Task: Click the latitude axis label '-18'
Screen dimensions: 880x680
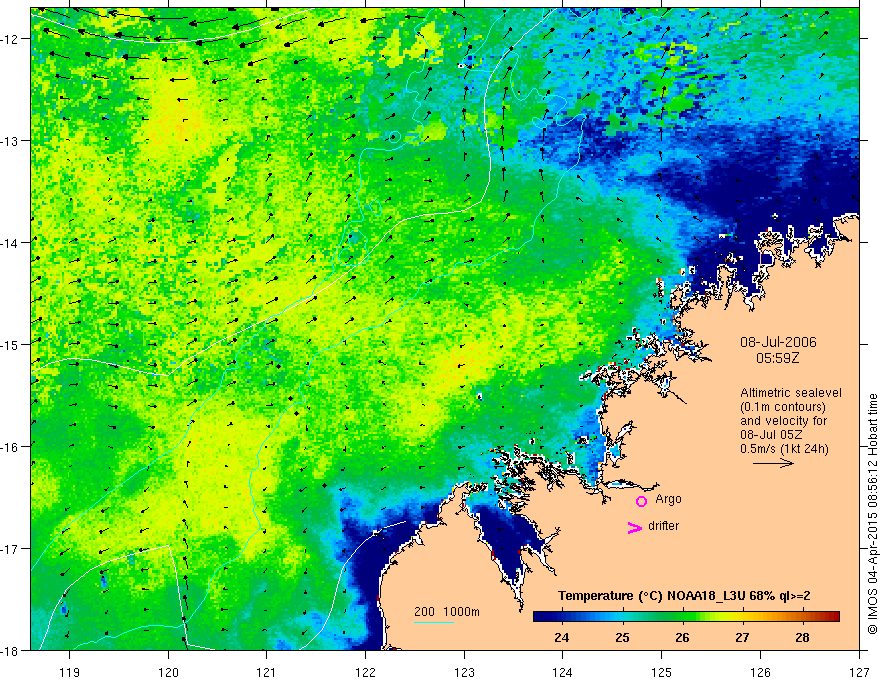Action: coord(11,650)
